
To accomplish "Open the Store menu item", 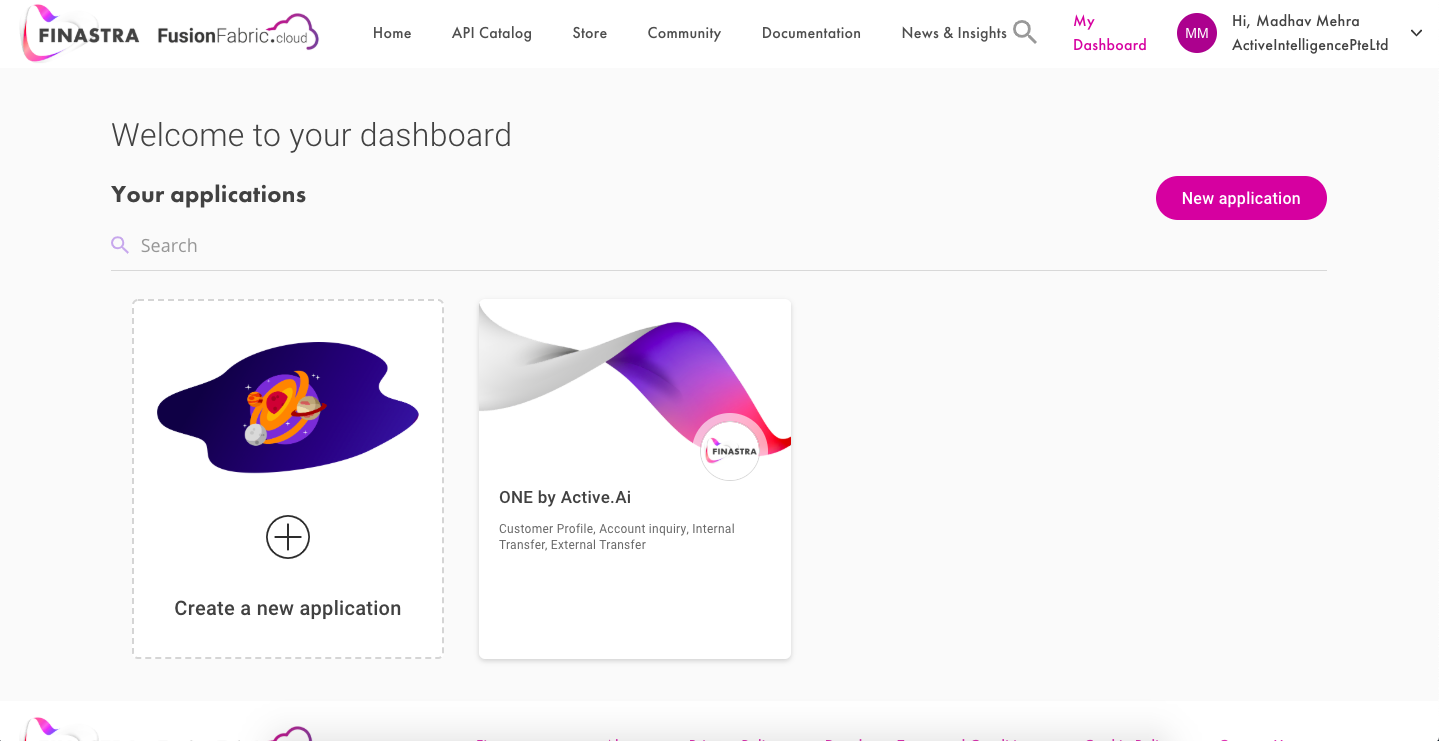I will coord(590,33).
